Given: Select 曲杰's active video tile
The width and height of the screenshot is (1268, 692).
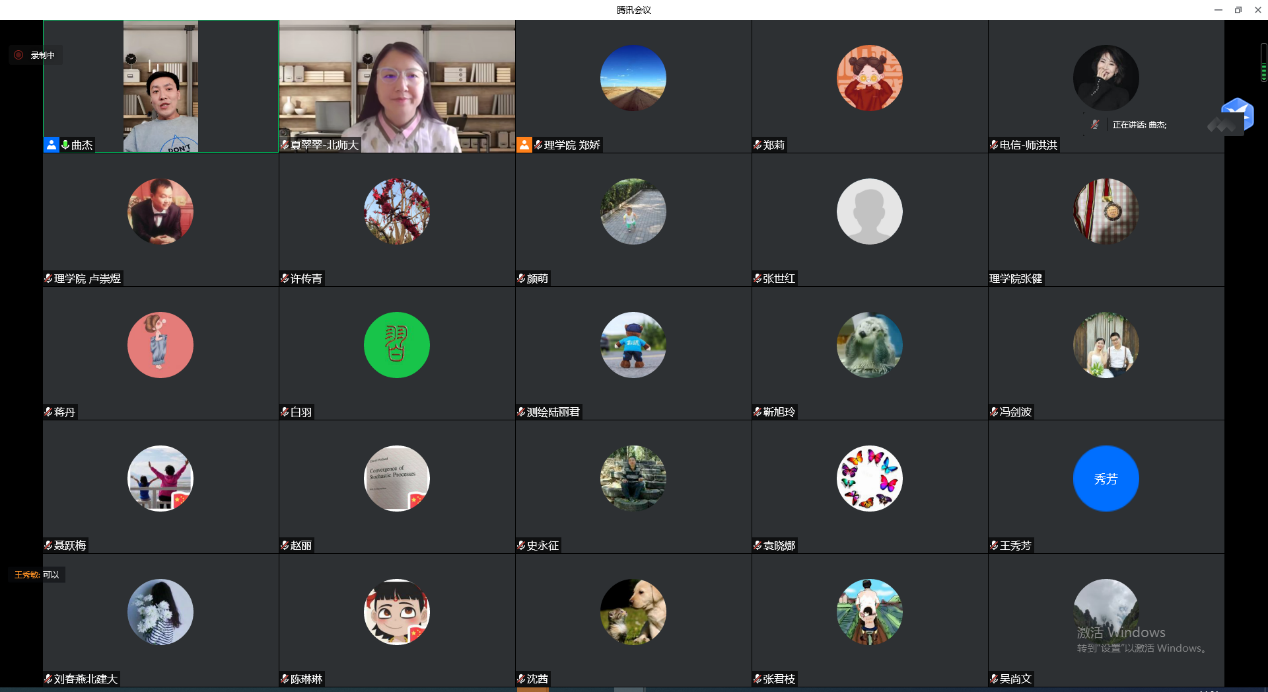Looking at the screenshot, I should 160,86.
